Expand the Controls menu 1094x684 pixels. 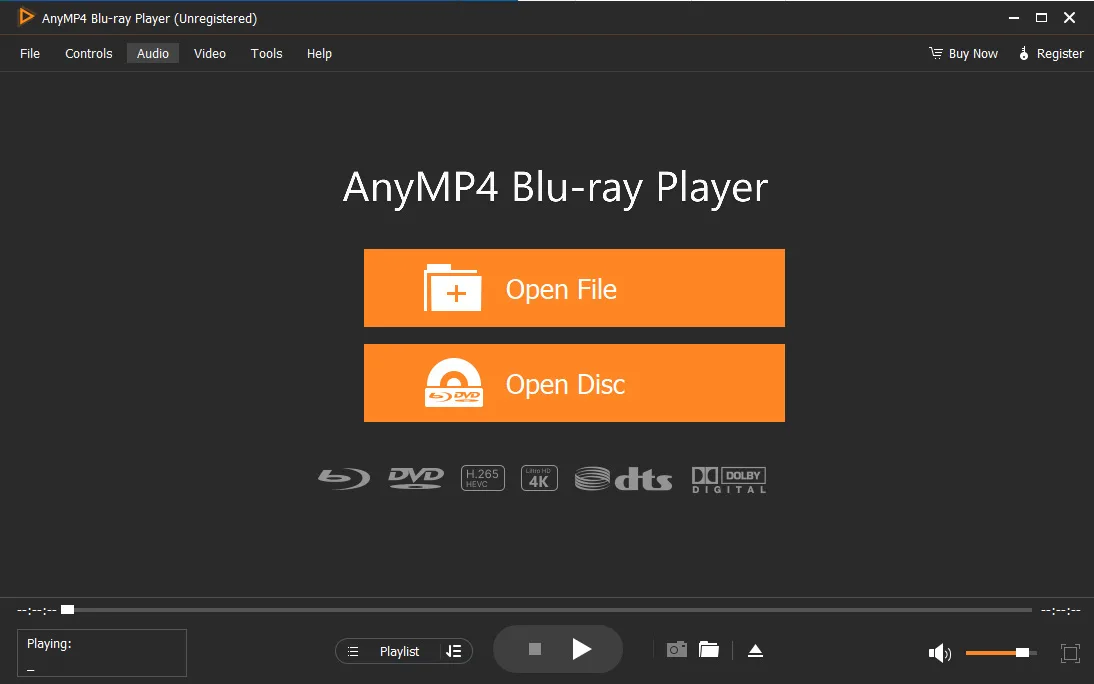point(89,53)
